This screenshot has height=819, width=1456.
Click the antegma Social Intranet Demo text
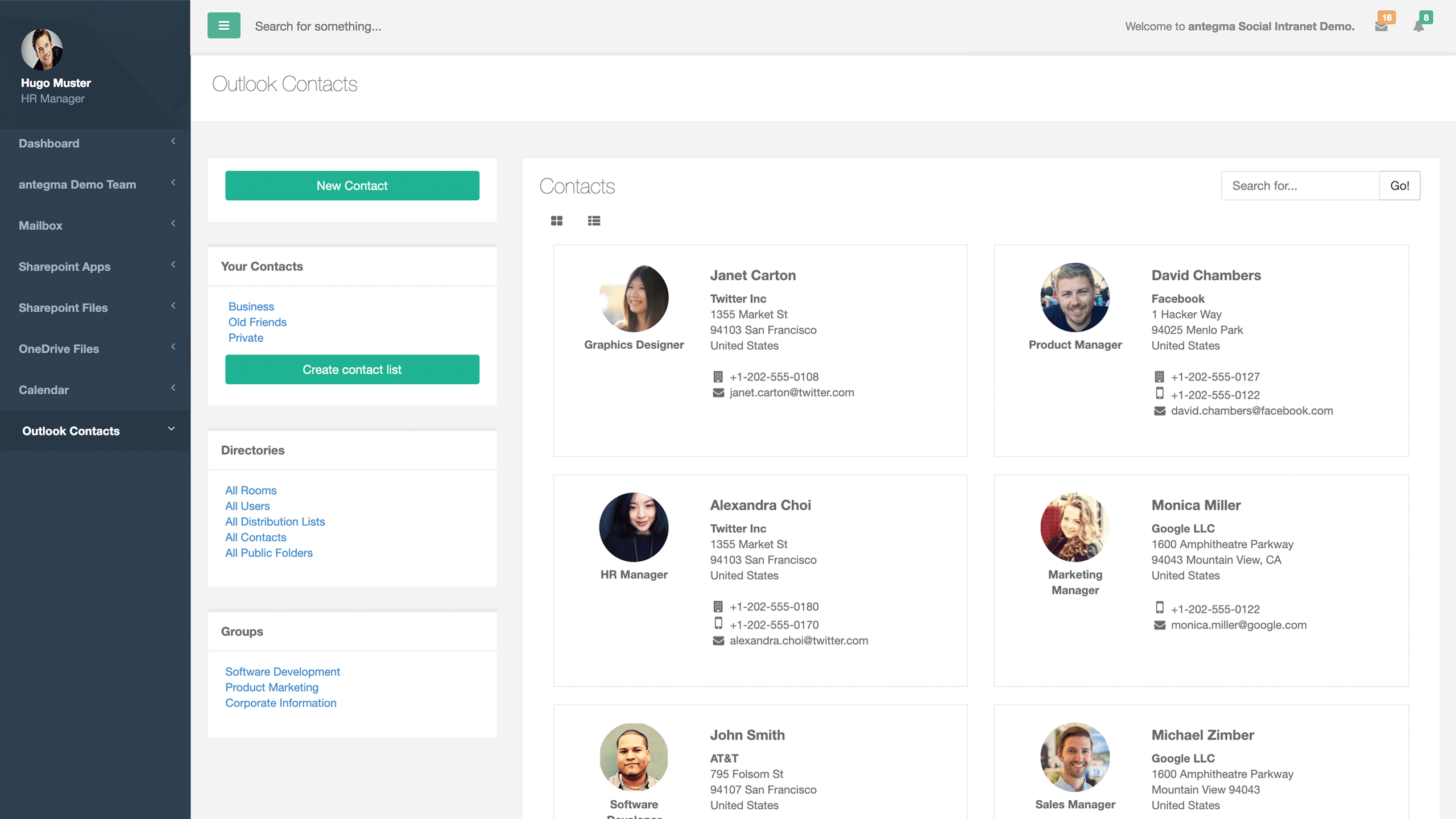click(1271, 26)
